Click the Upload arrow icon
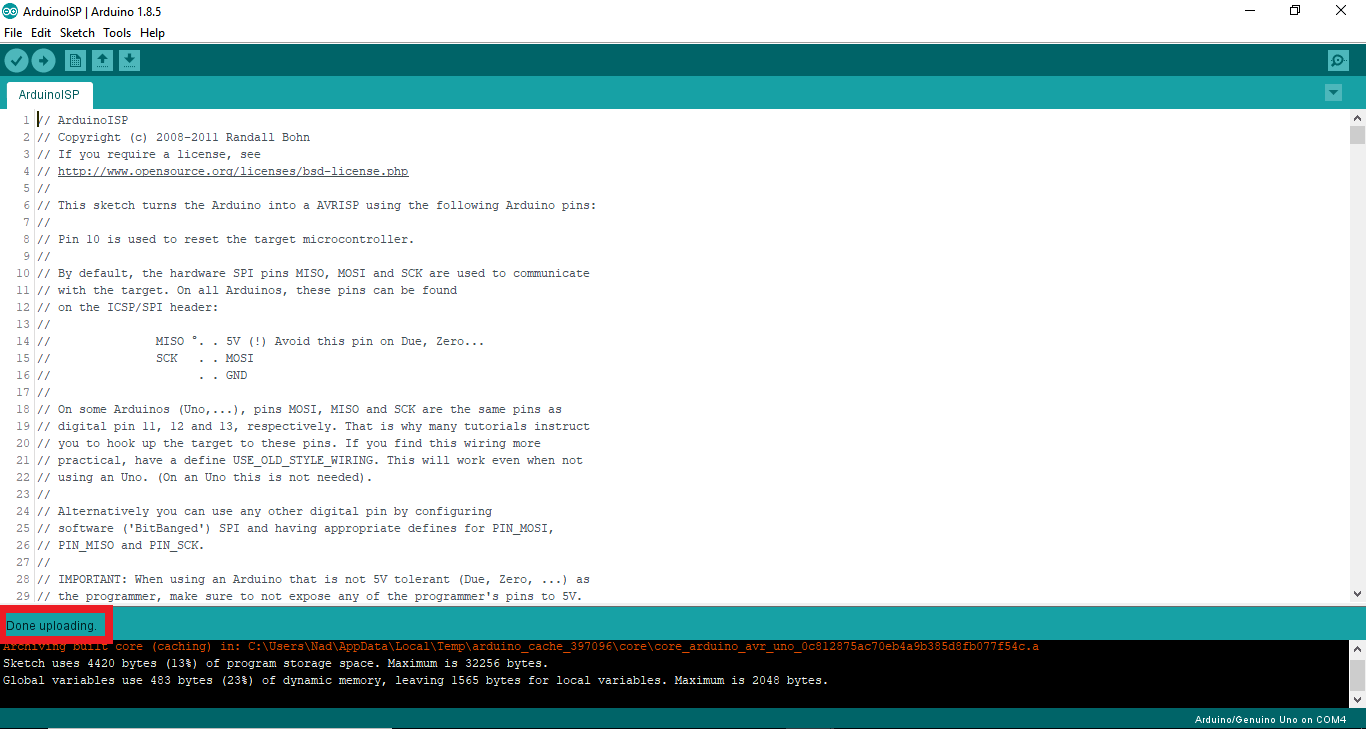 pyautogui.click(x=43, y=61)
